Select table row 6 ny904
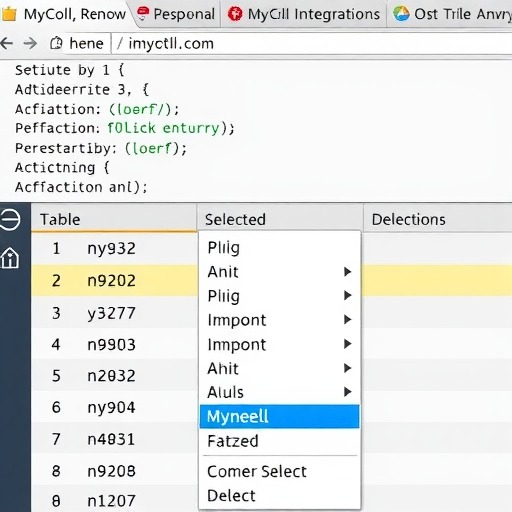512x512 pixels. pos(114,407)
